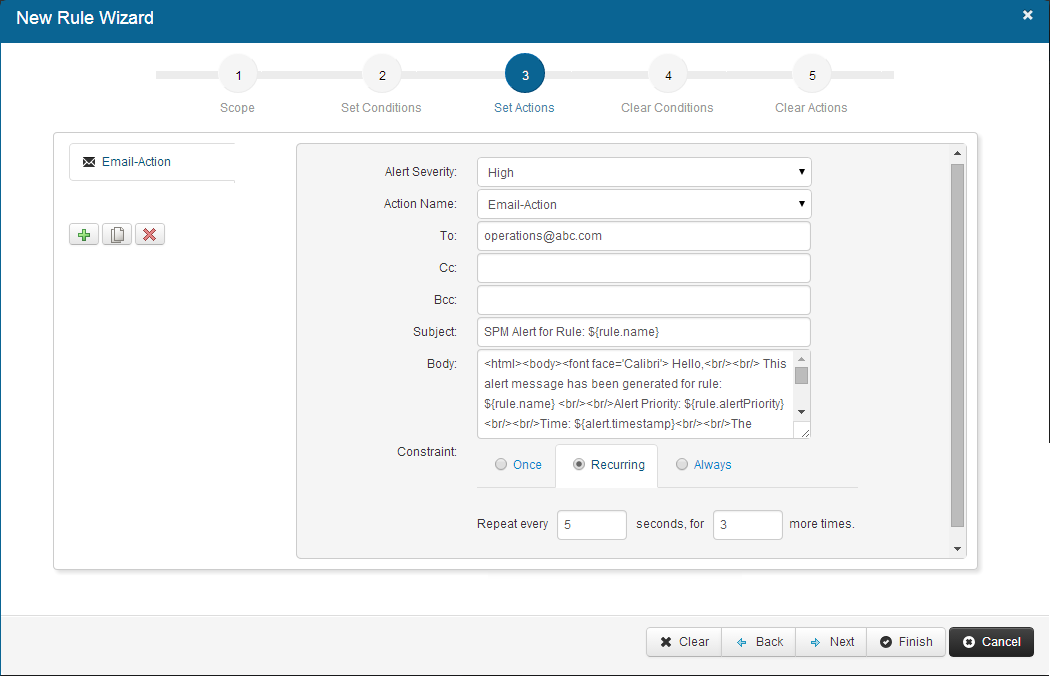Go to step 5 Clear Actions
This screenshot has height=680, width=1050.
point(812,74)
